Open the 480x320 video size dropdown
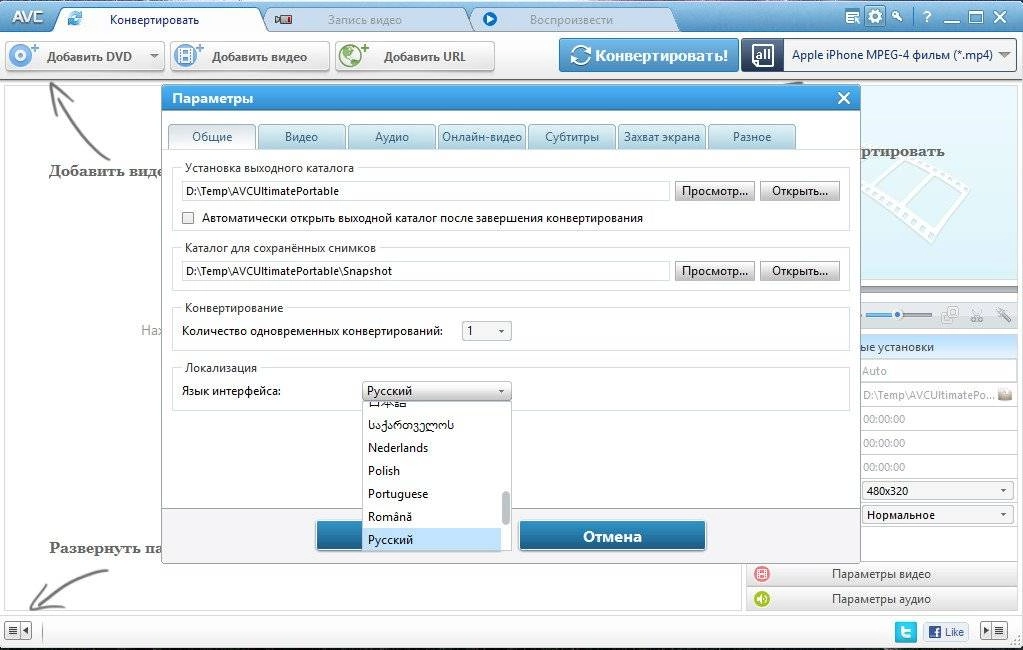This screenshot has height=650, width=1023. (938, 491)
